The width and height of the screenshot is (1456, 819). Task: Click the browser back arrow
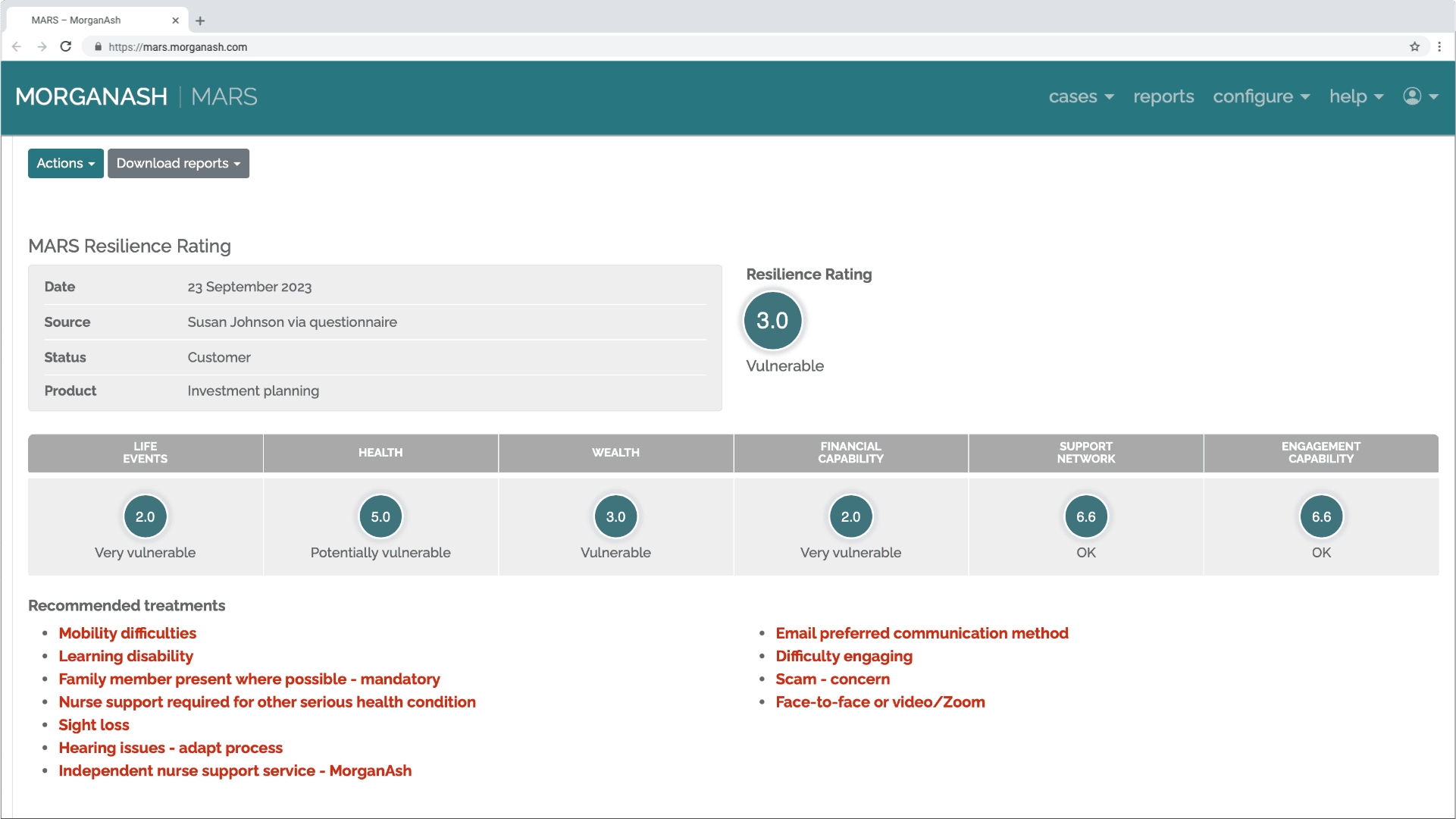(x=17, y=47)
